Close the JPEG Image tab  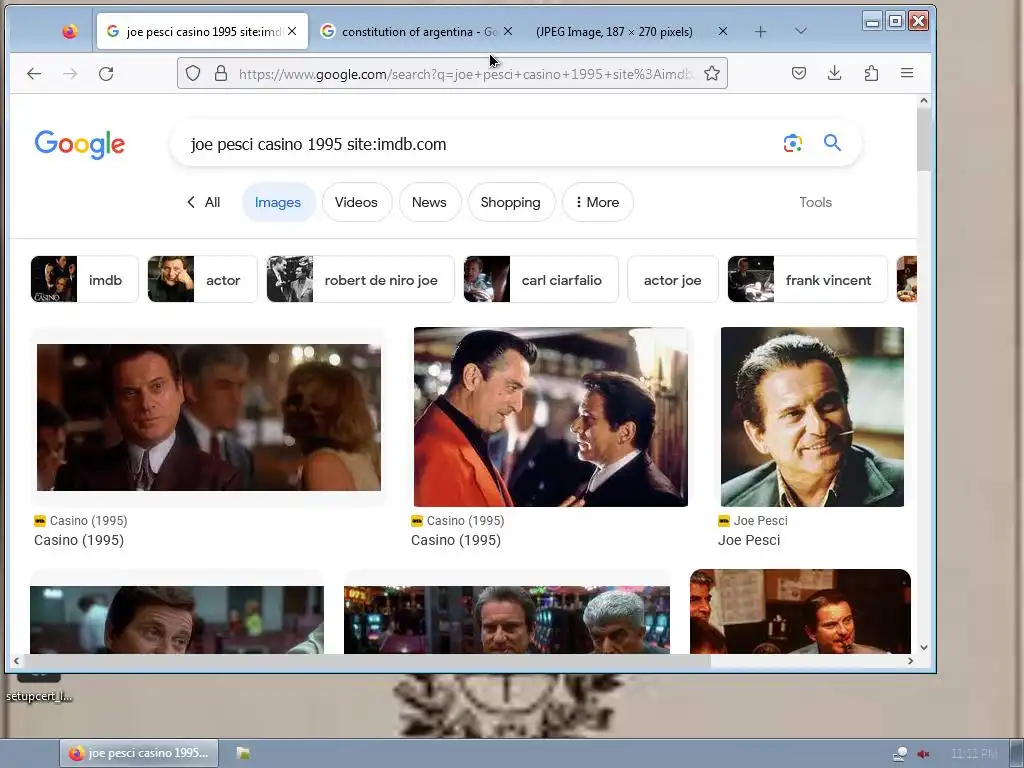(722, 31)
